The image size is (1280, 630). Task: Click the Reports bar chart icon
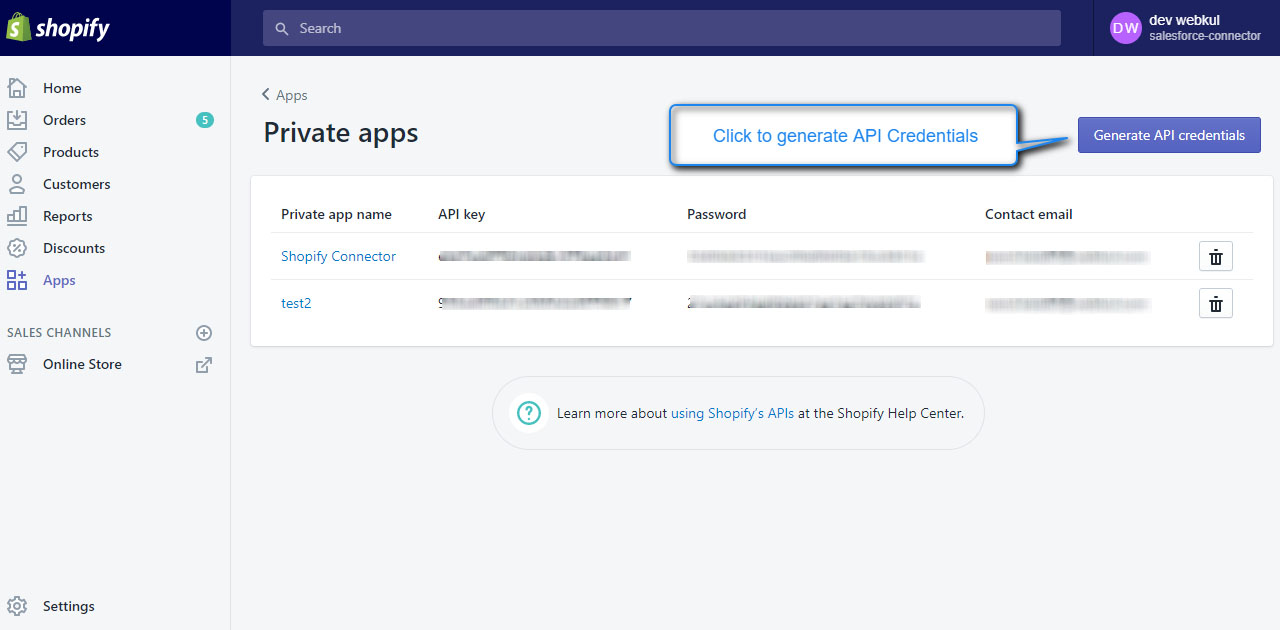pyautogui.click(x=17, y=216)
